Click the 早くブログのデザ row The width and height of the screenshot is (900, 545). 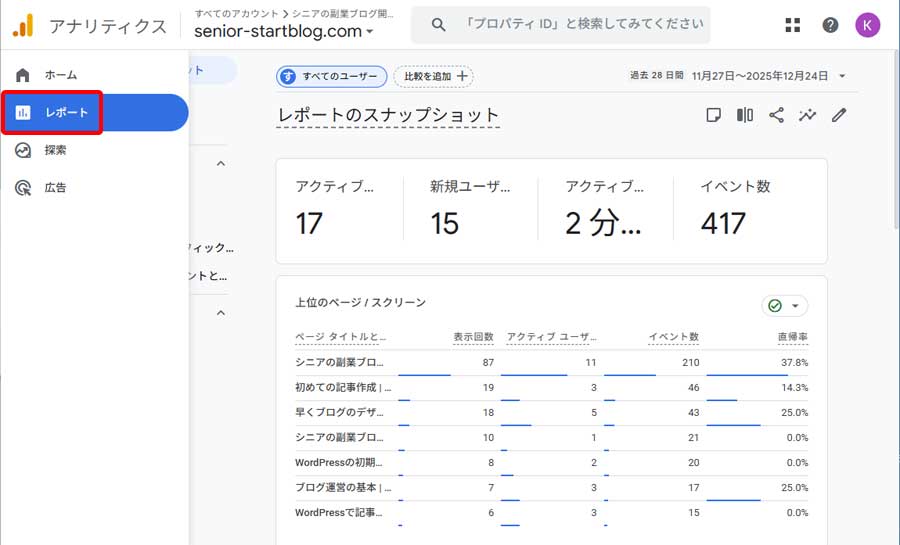(x=552, y=412)
